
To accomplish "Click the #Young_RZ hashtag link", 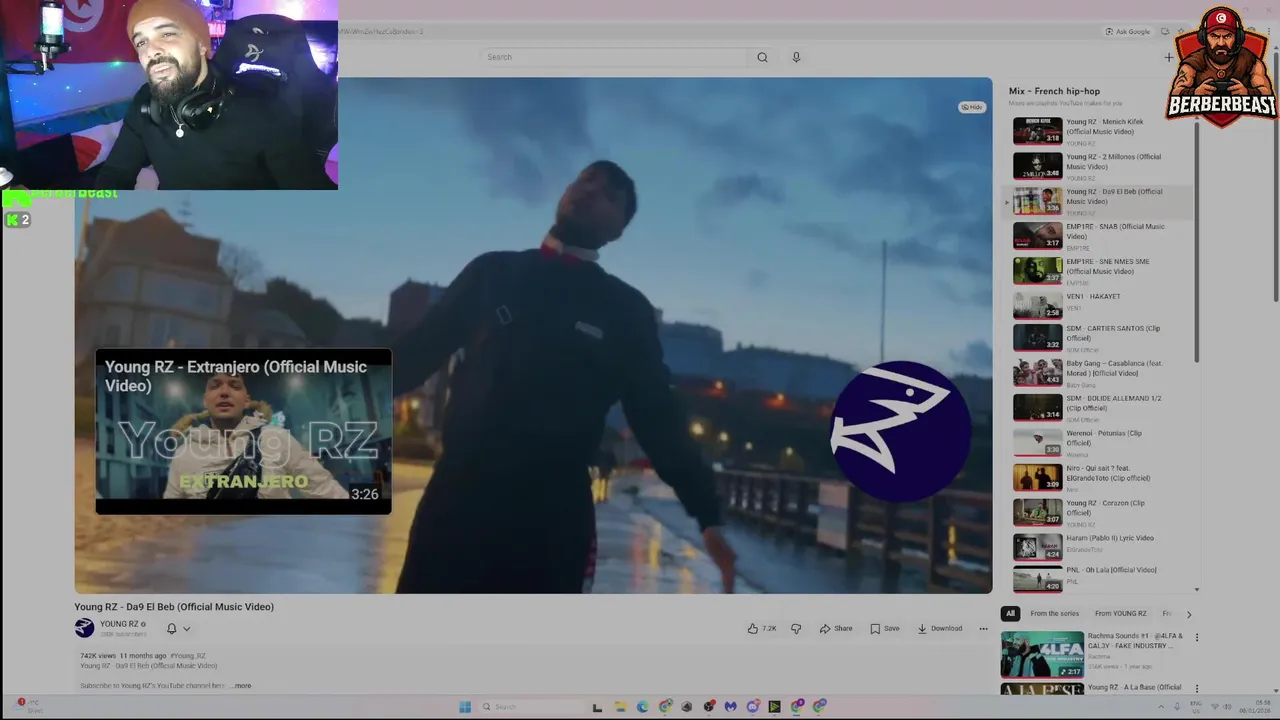I will click(x=188, y=656).
